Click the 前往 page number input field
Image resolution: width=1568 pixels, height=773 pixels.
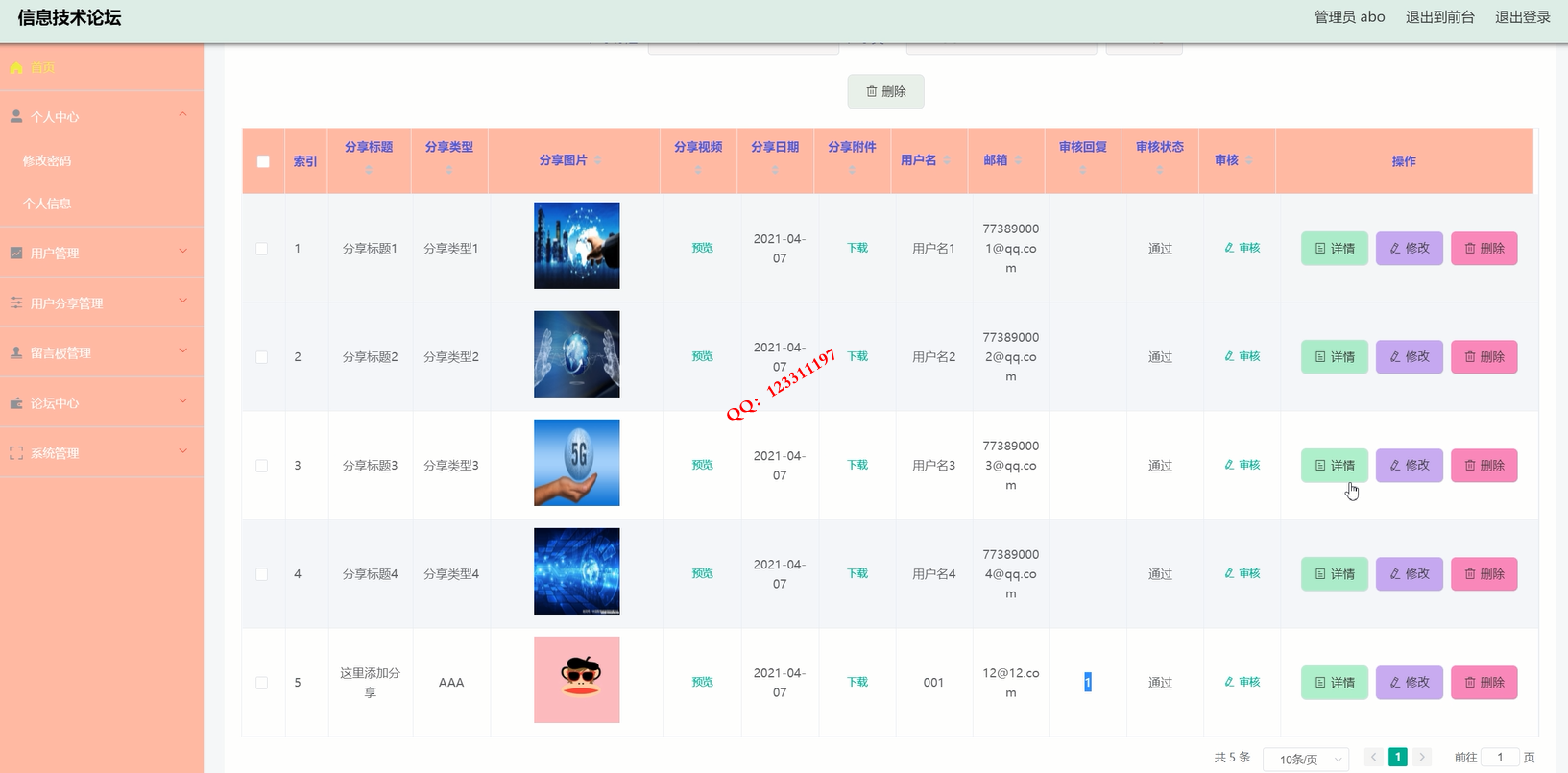pyautogui.click(x=1500, y=758)
